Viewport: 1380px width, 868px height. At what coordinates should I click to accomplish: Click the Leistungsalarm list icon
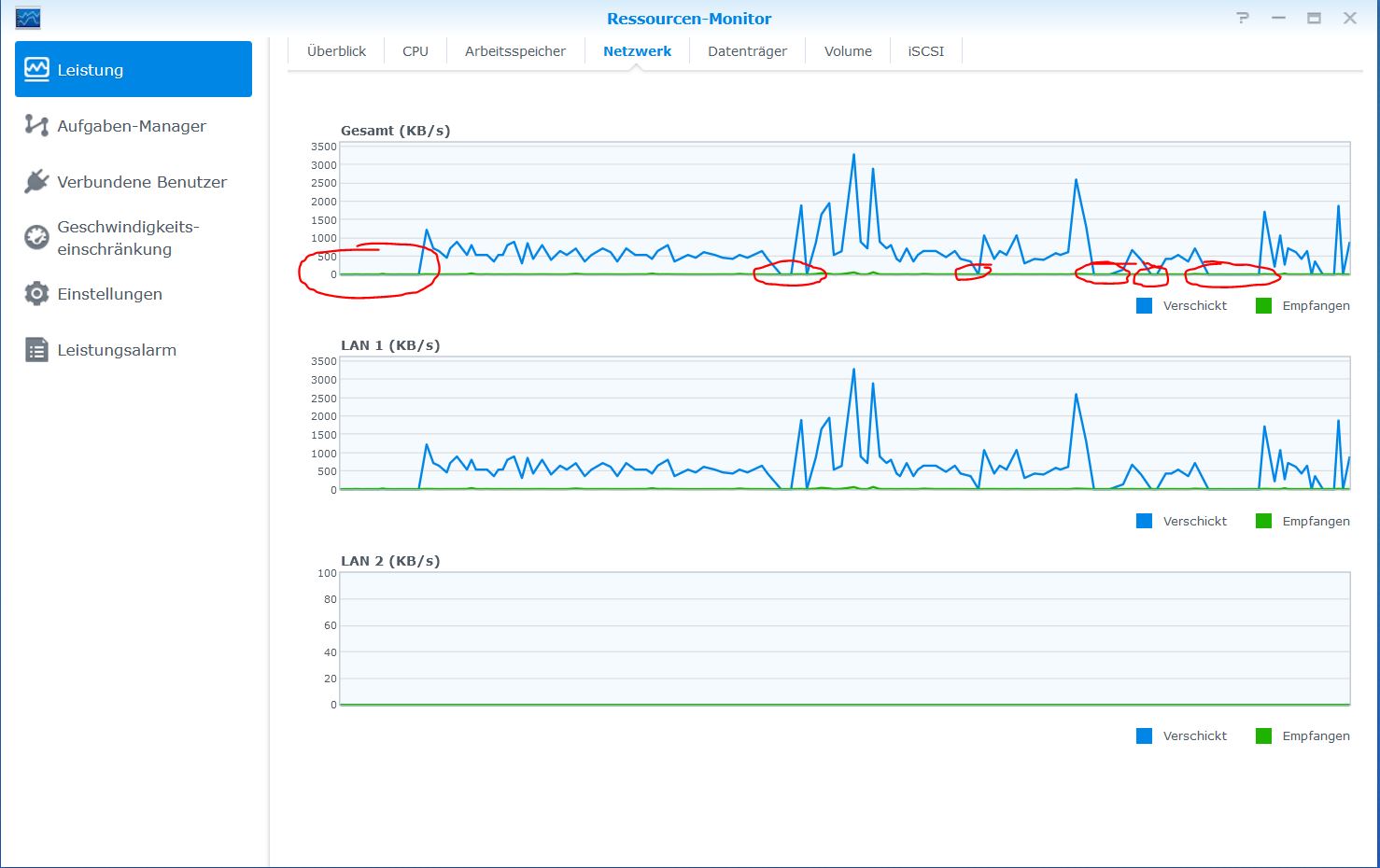(x=36, y=350)
